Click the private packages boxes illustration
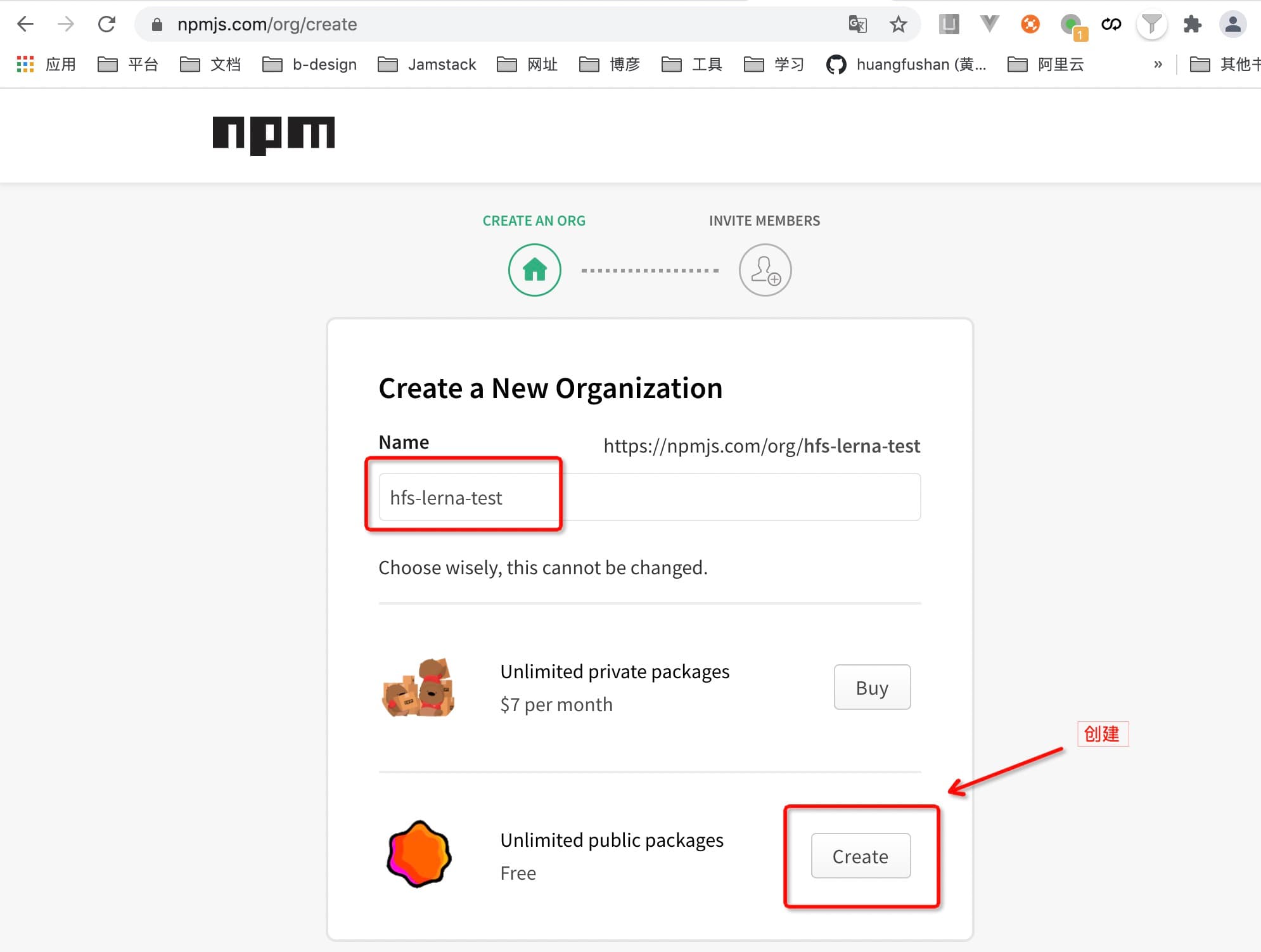Image resolution: width=1261 pixels, height=952 pixels. (x=418, y=688)
